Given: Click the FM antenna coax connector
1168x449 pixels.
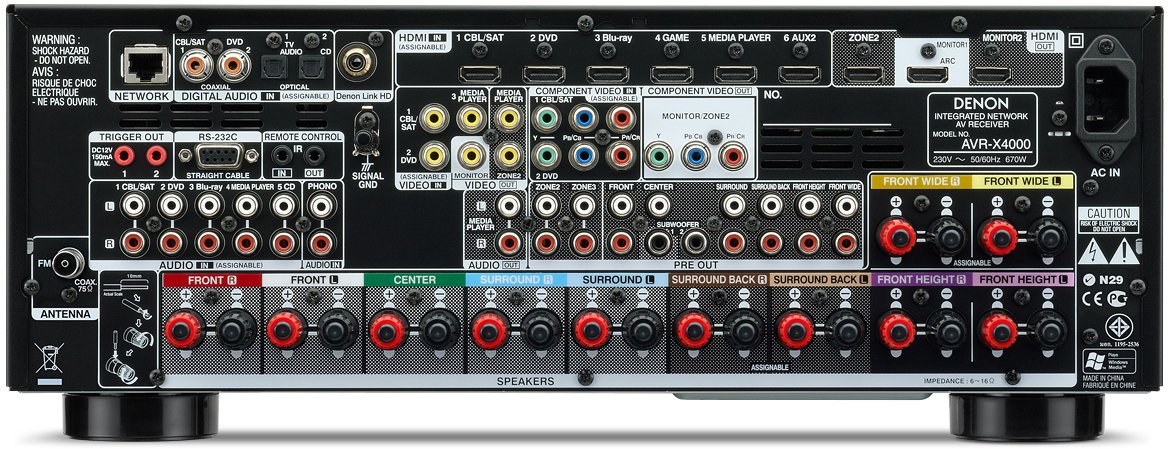Looking at the screenshot, I should click(67, 263).
